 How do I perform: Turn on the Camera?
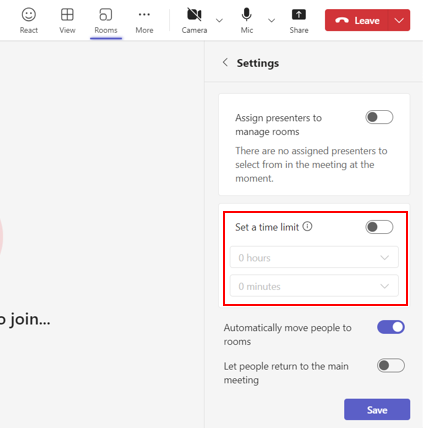pyautogui.click(x=194, y=21)
